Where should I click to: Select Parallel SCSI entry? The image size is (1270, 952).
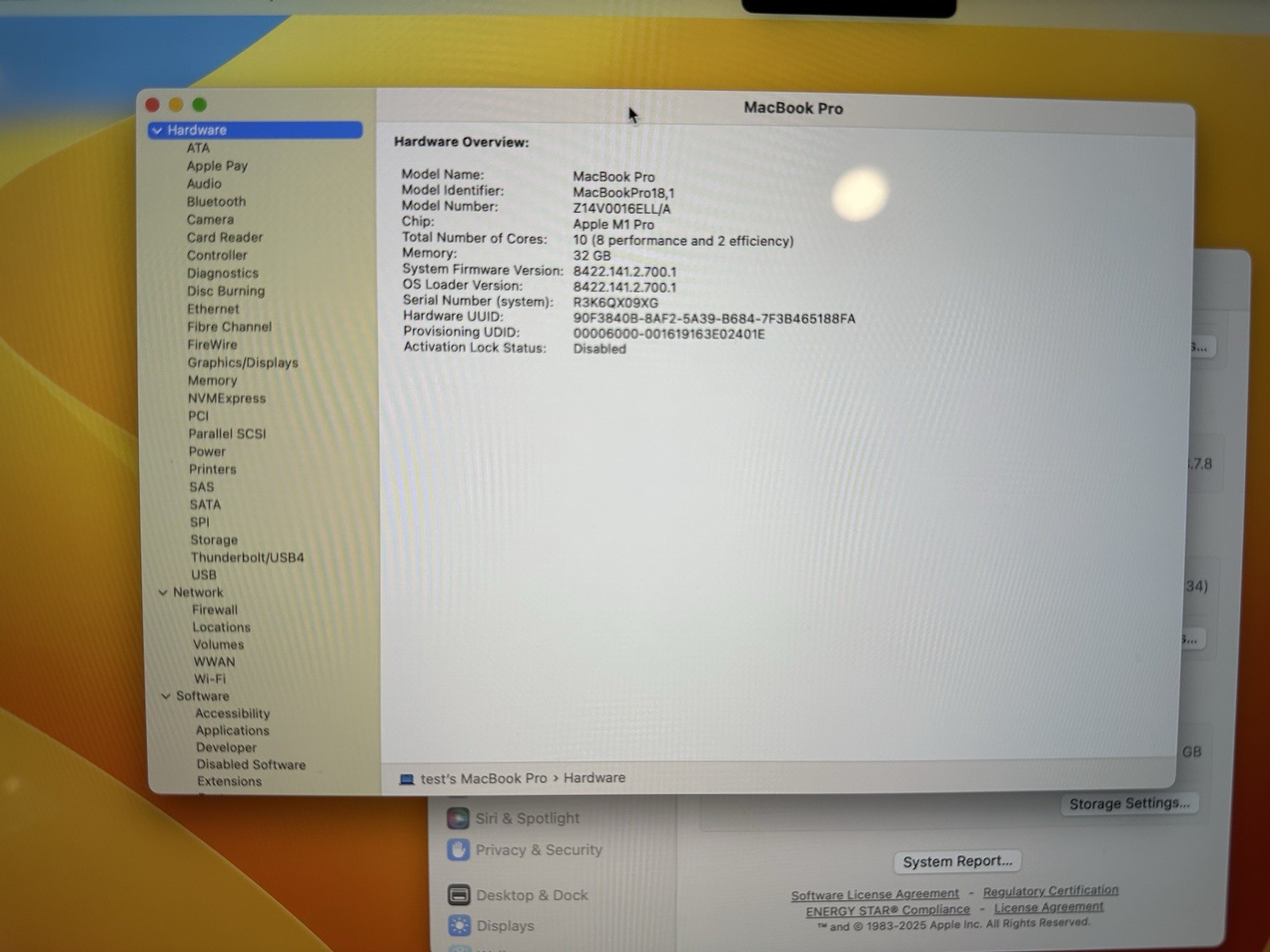(227, 434)
